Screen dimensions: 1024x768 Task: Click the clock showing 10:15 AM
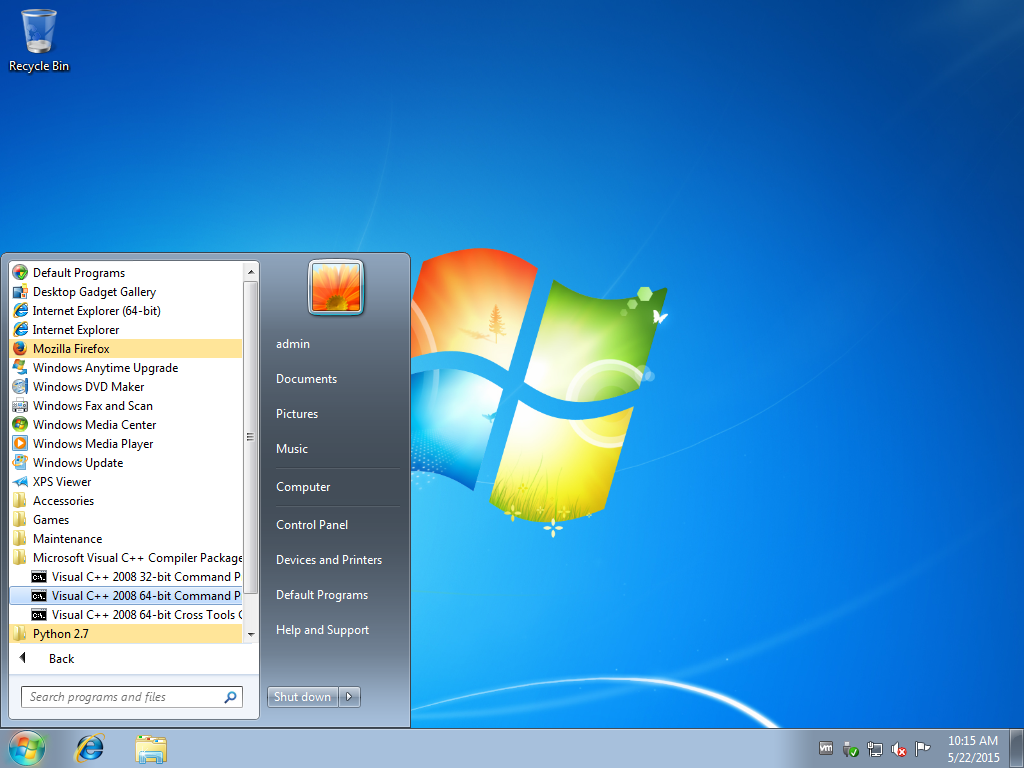(972, 741)
